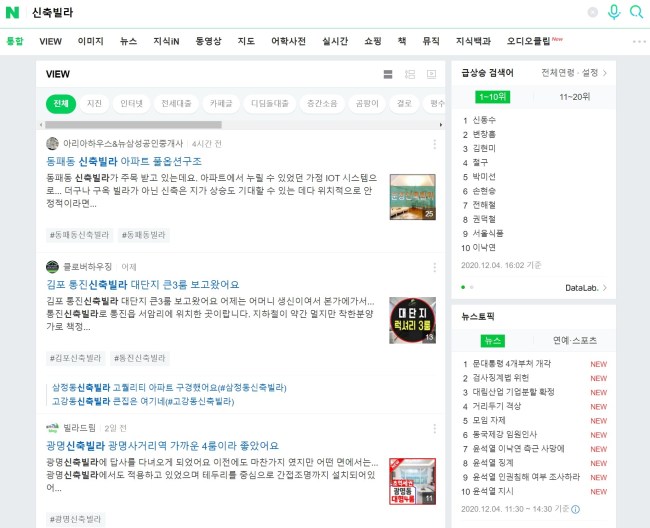
Task: Click left arrow of filter scrollbar
Action: 41,125
